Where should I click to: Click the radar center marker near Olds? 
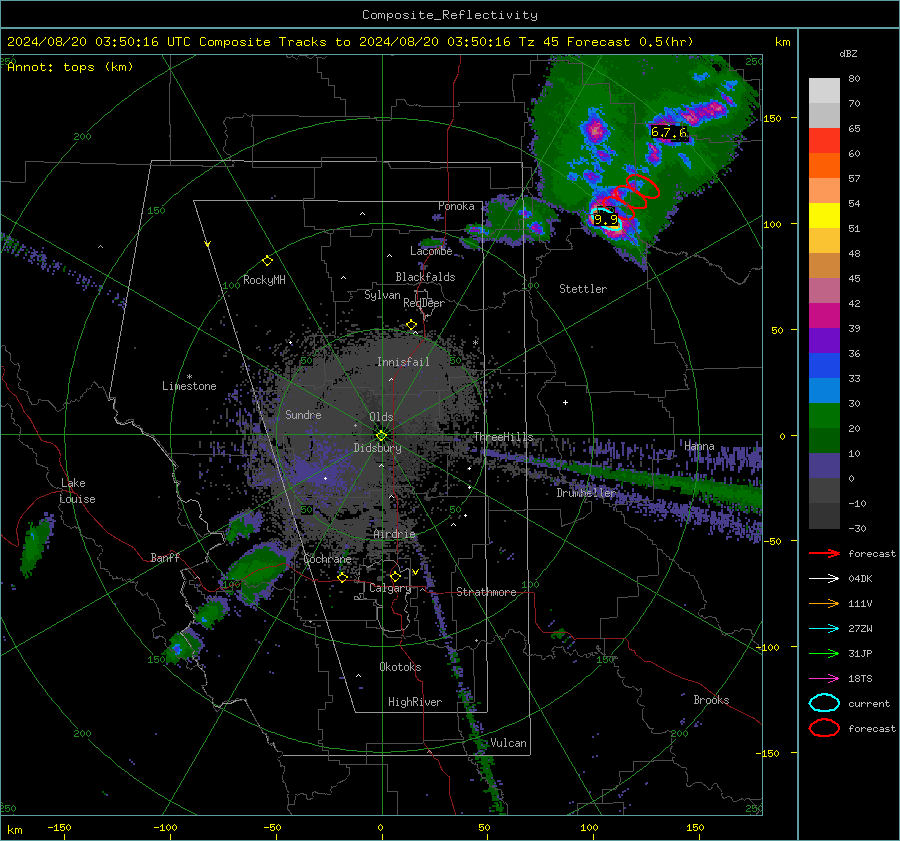[381, 435]
